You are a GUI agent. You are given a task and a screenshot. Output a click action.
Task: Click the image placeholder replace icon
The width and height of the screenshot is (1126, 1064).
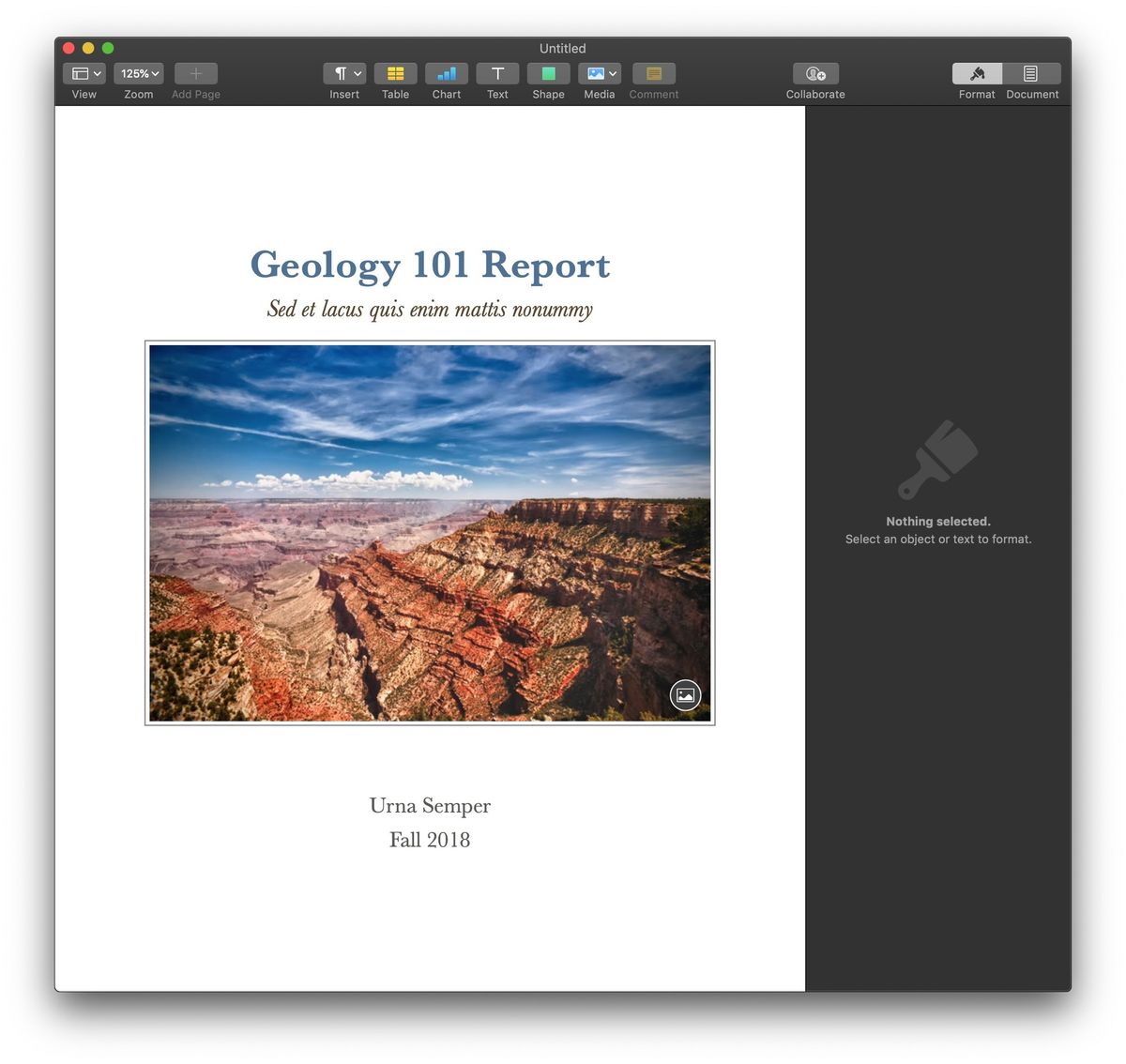(686, 695)
